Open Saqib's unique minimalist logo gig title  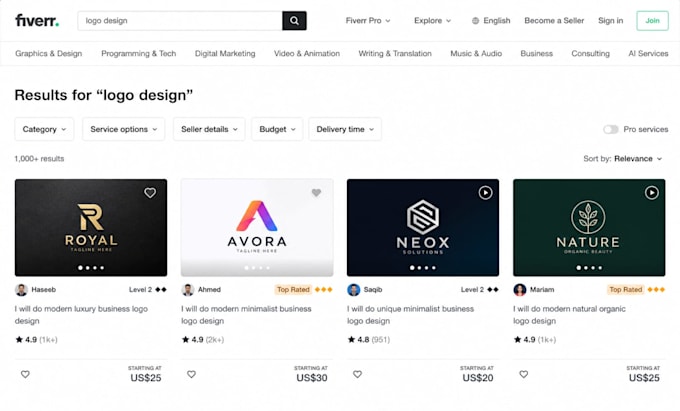410,315
